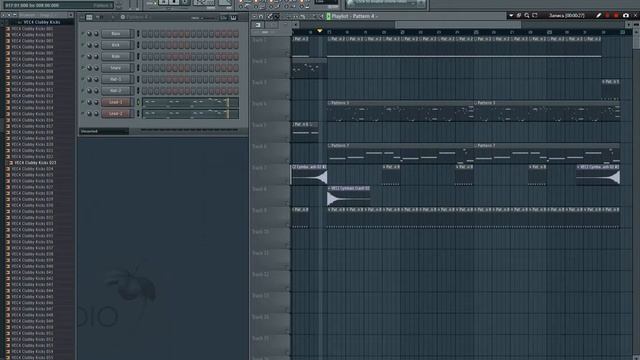Open the Kick channel button
The image size is (640, 360).
(116, 45)
